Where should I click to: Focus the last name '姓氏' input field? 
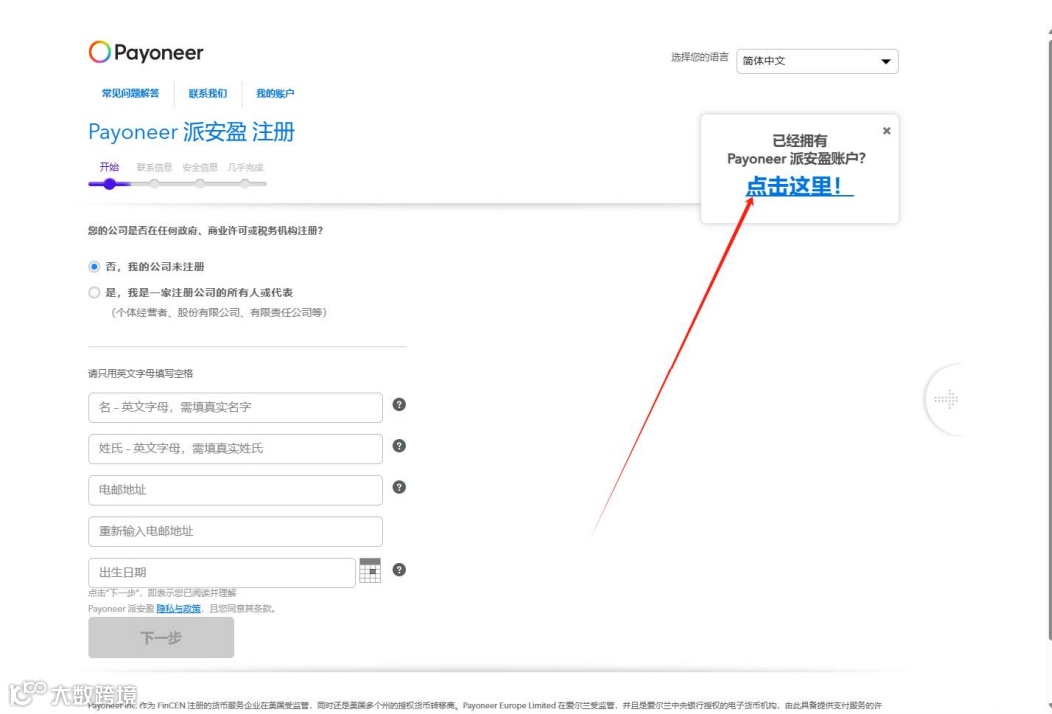pyautogui.click(x=235, y=449)
